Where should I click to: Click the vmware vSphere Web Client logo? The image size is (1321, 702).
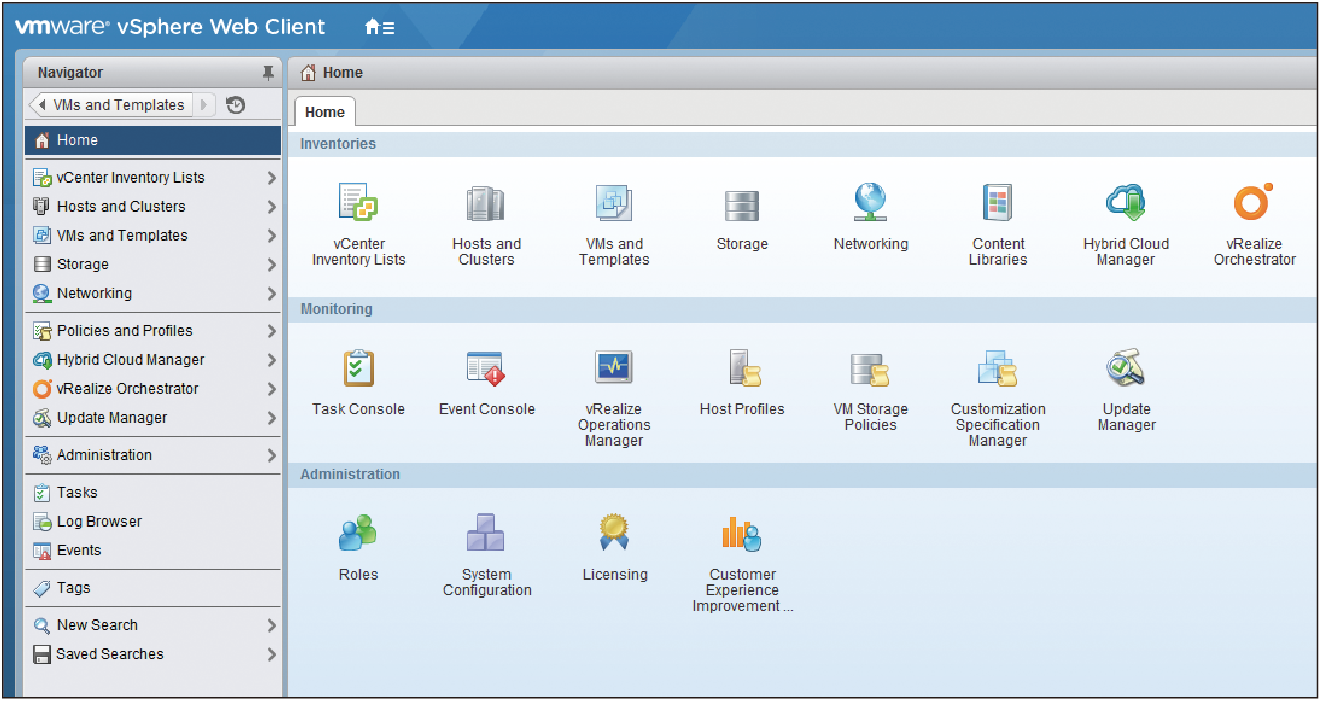click(170, 27)
